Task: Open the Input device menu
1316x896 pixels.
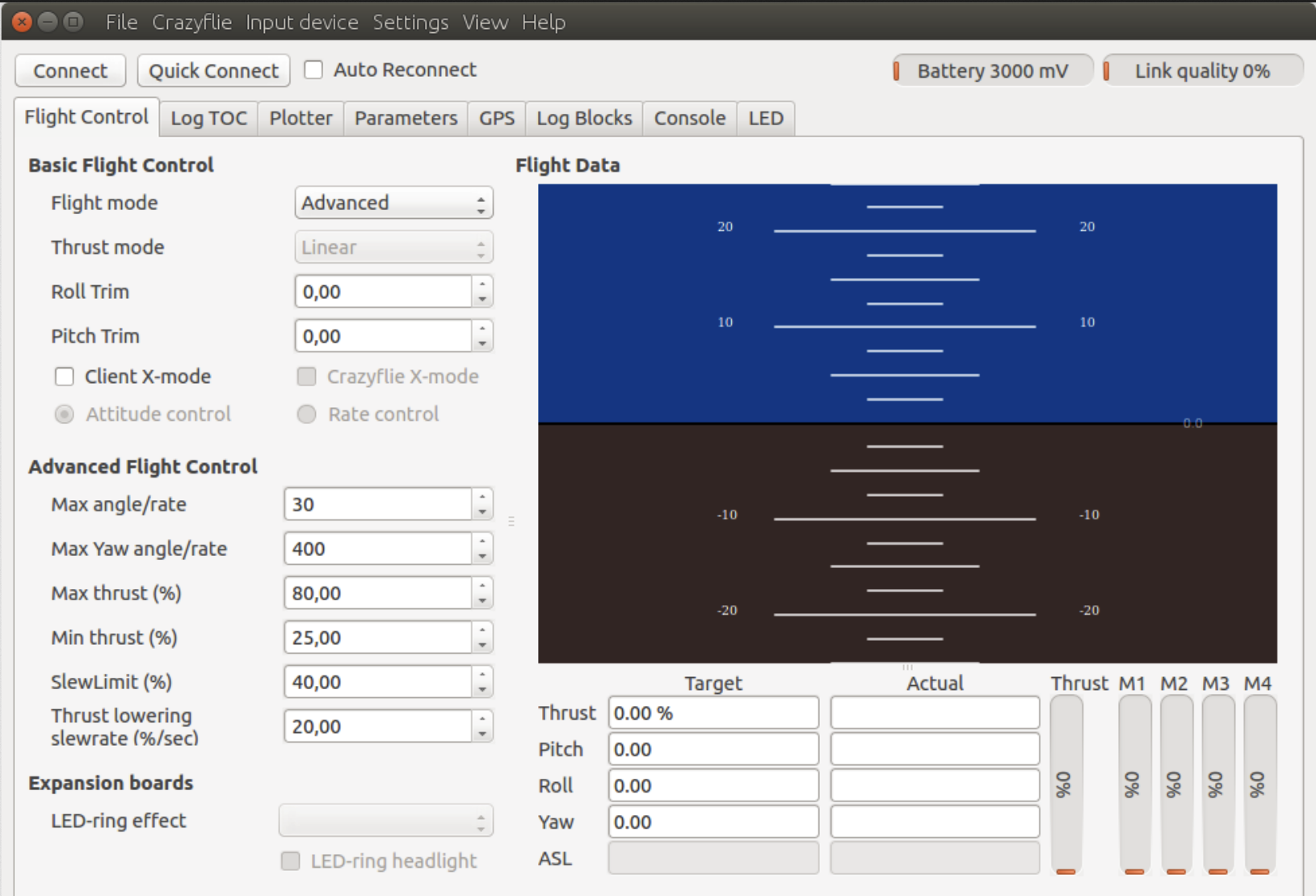Action: pos(301,22)
